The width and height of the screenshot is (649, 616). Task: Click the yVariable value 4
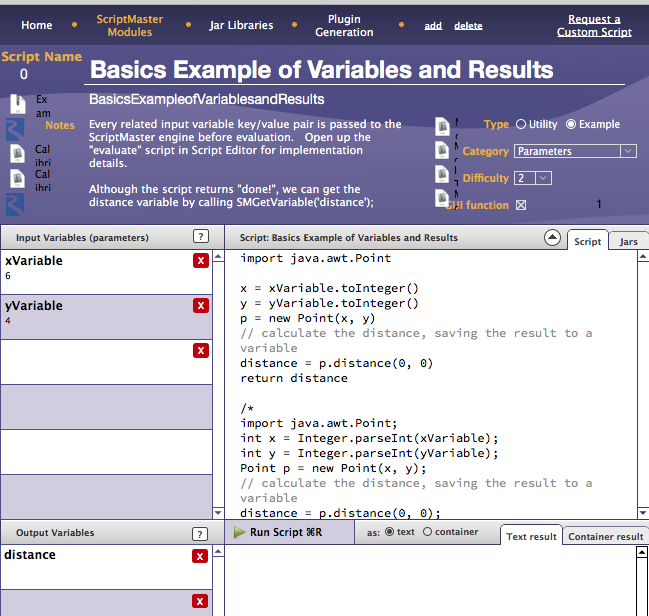tap(8, 321)
